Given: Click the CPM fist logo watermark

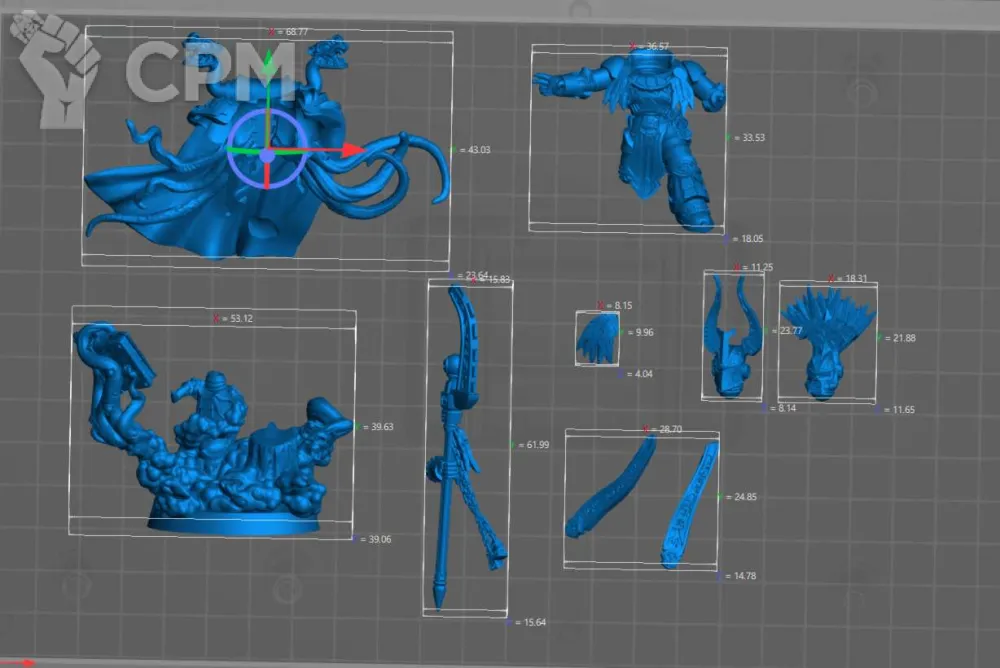Looking at the screenshot, I should pos(62,70).
